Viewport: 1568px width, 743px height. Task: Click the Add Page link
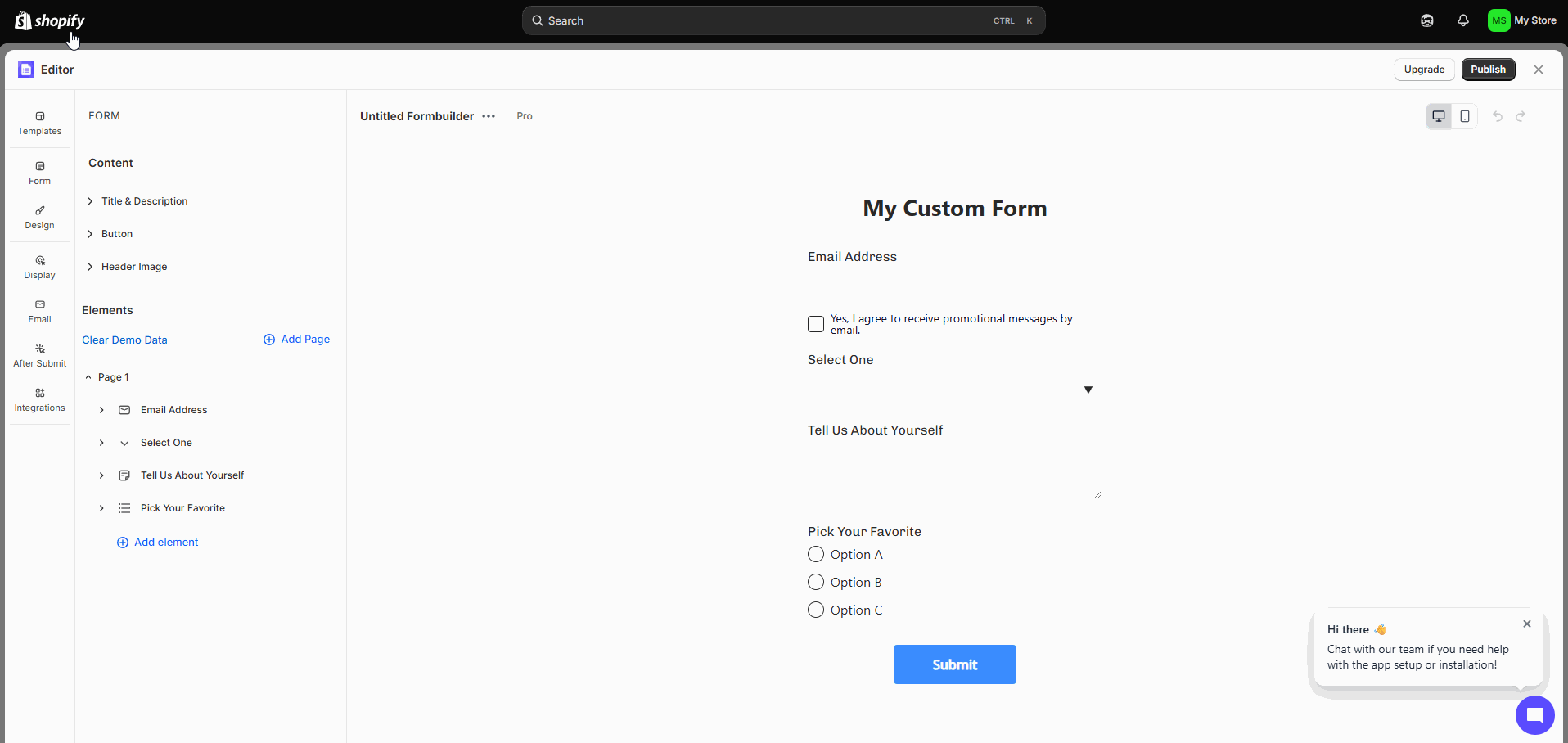[296, 340]
